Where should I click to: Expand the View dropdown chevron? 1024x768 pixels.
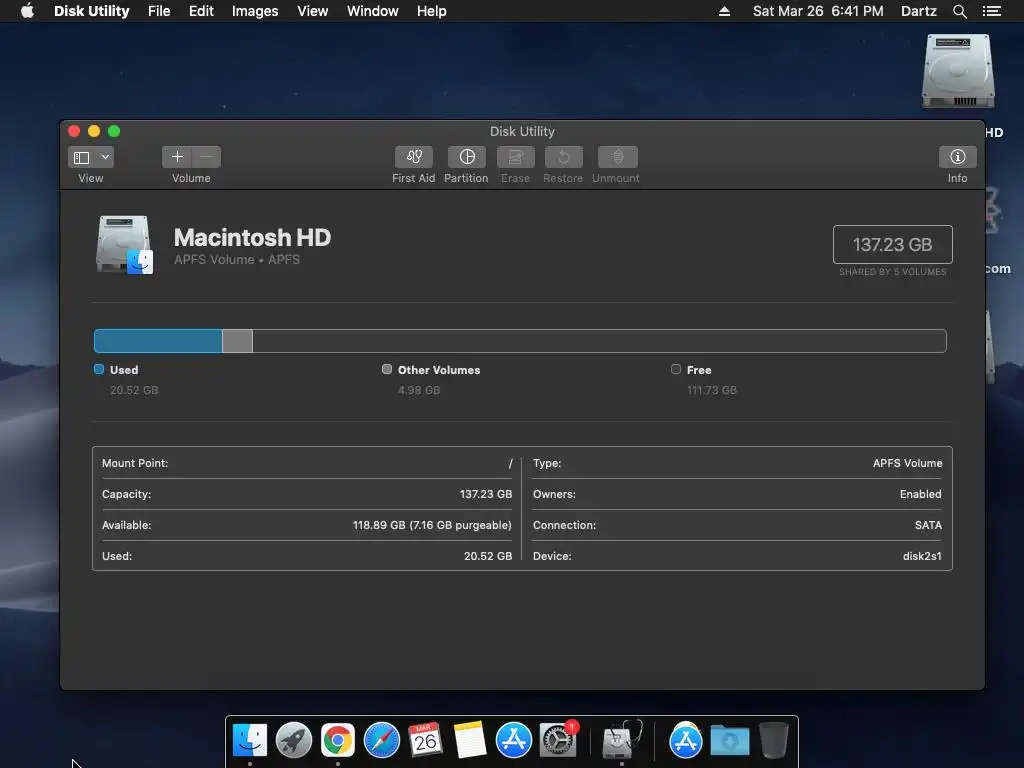[105, 157]
